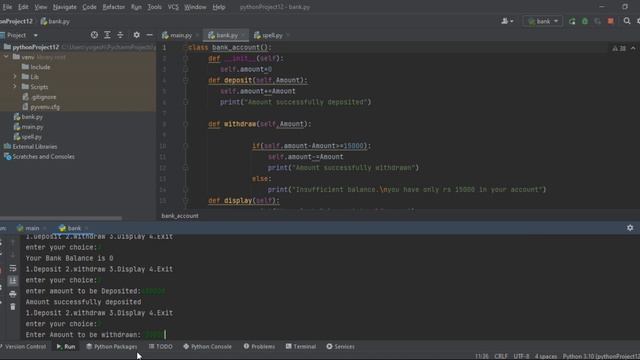Open the Refactor menu
The width and height of the screenshot is (640, 360).
point(113,7)
